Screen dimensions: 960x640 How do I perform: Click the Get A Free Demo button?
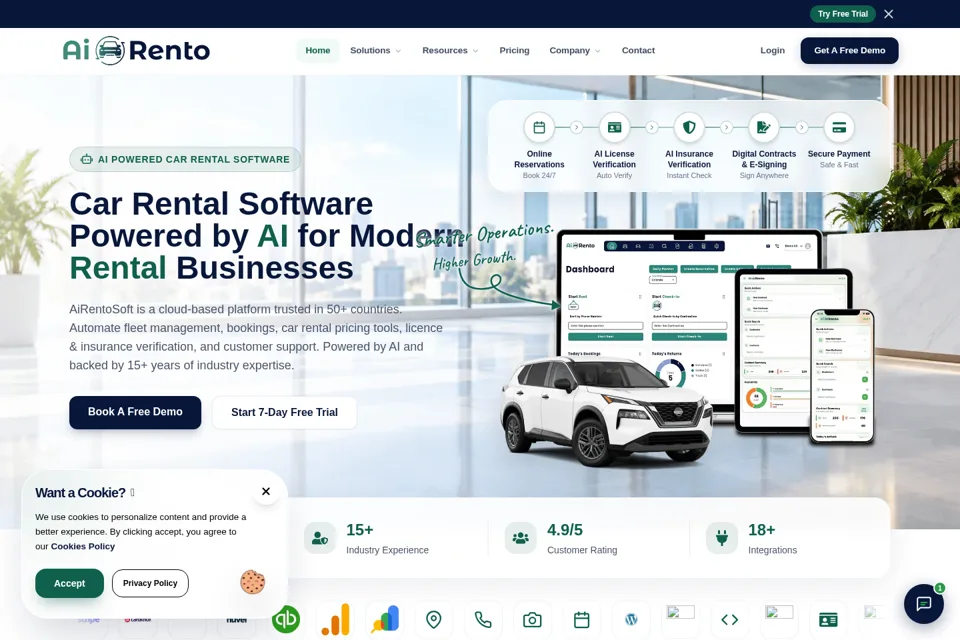849,50
